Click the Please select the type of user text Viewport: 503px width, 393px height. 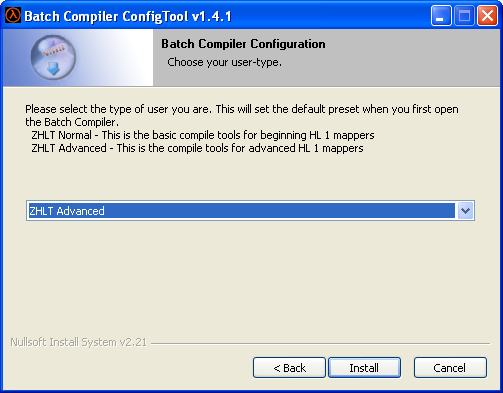coord(242,109)
